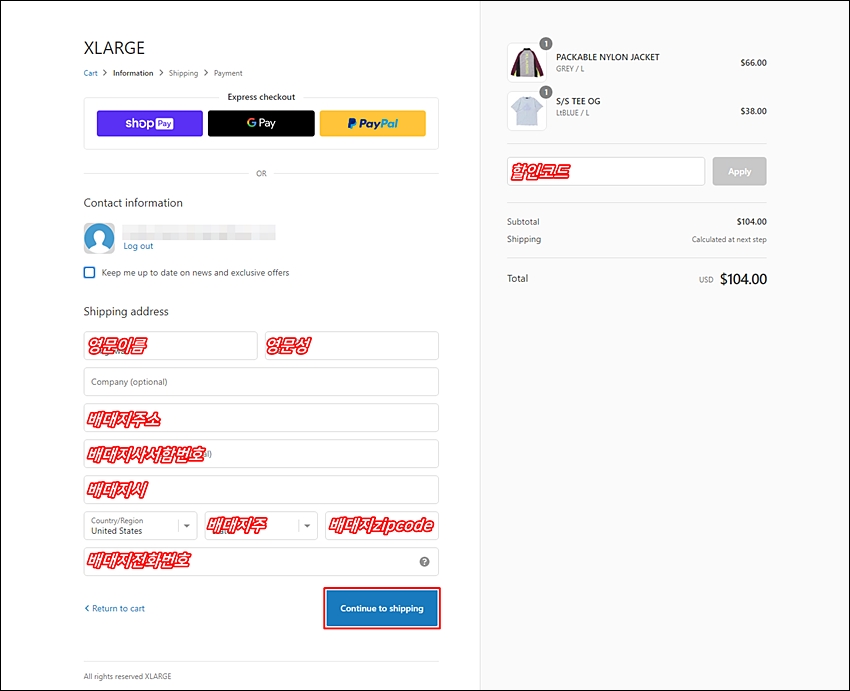The height and width of the screenshot is (691, 850).
Task: Open the State dropdown
Action: click(261, 526)
